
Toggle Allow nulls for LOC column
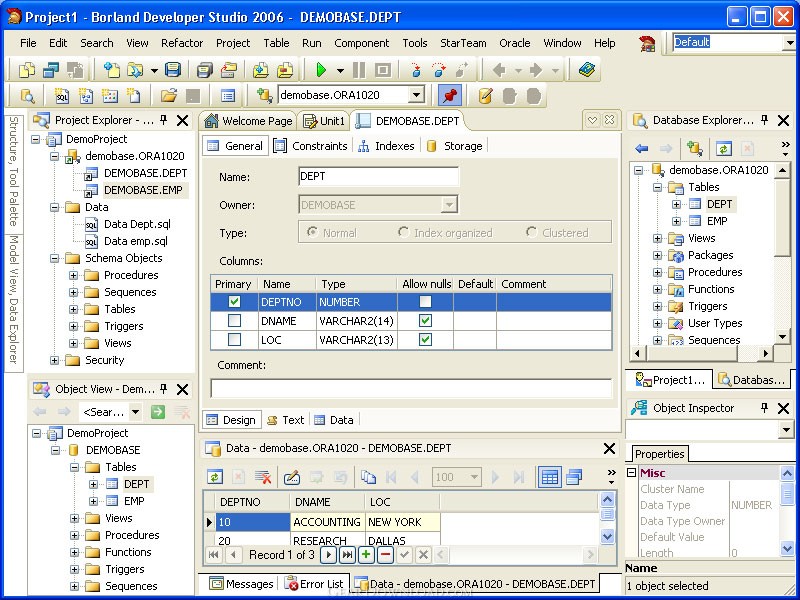tap(425, 339)
